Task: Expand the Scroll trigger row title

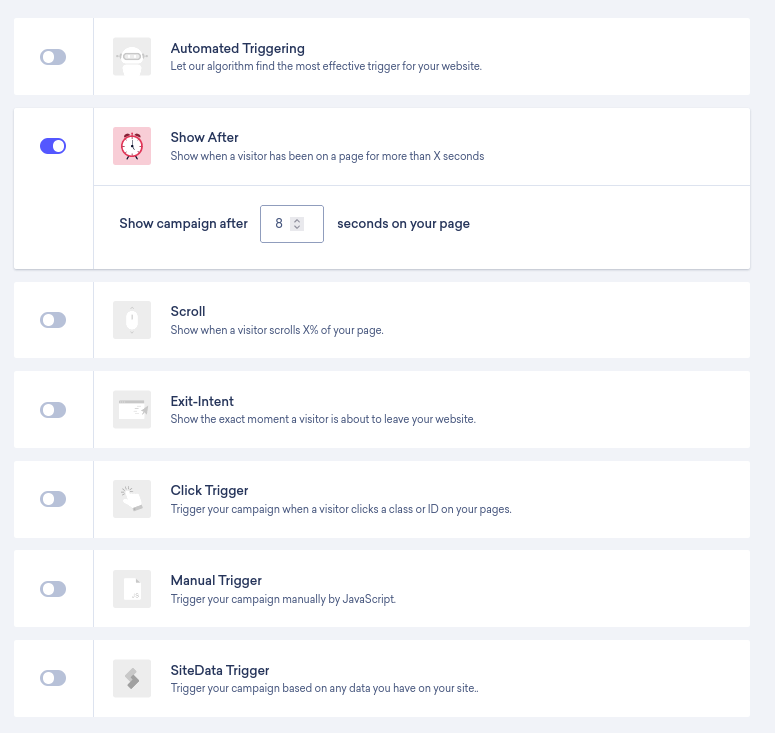Action: click(188, 311)
